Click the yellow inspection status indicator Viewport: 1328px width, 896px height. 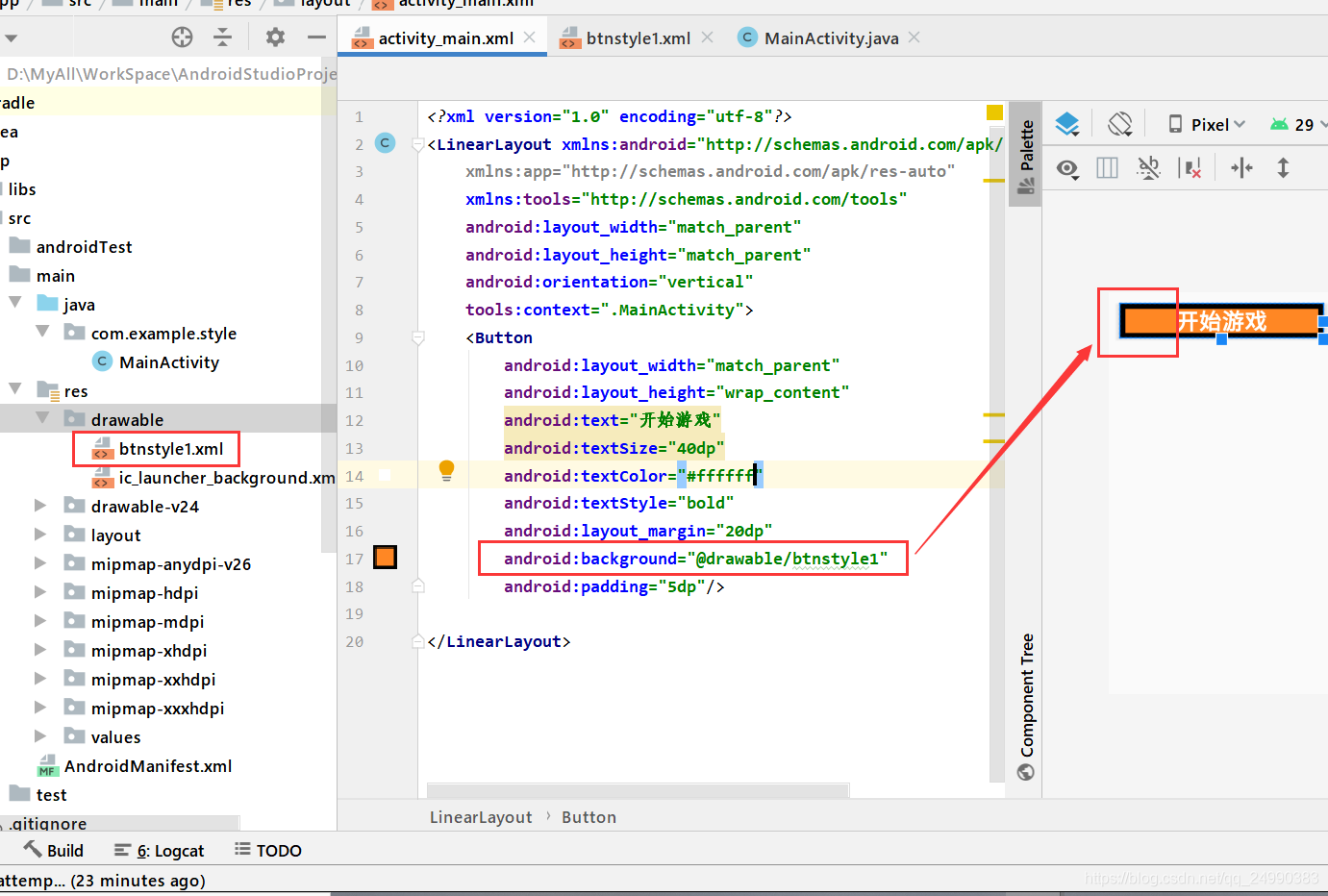[x=994, y=113]
